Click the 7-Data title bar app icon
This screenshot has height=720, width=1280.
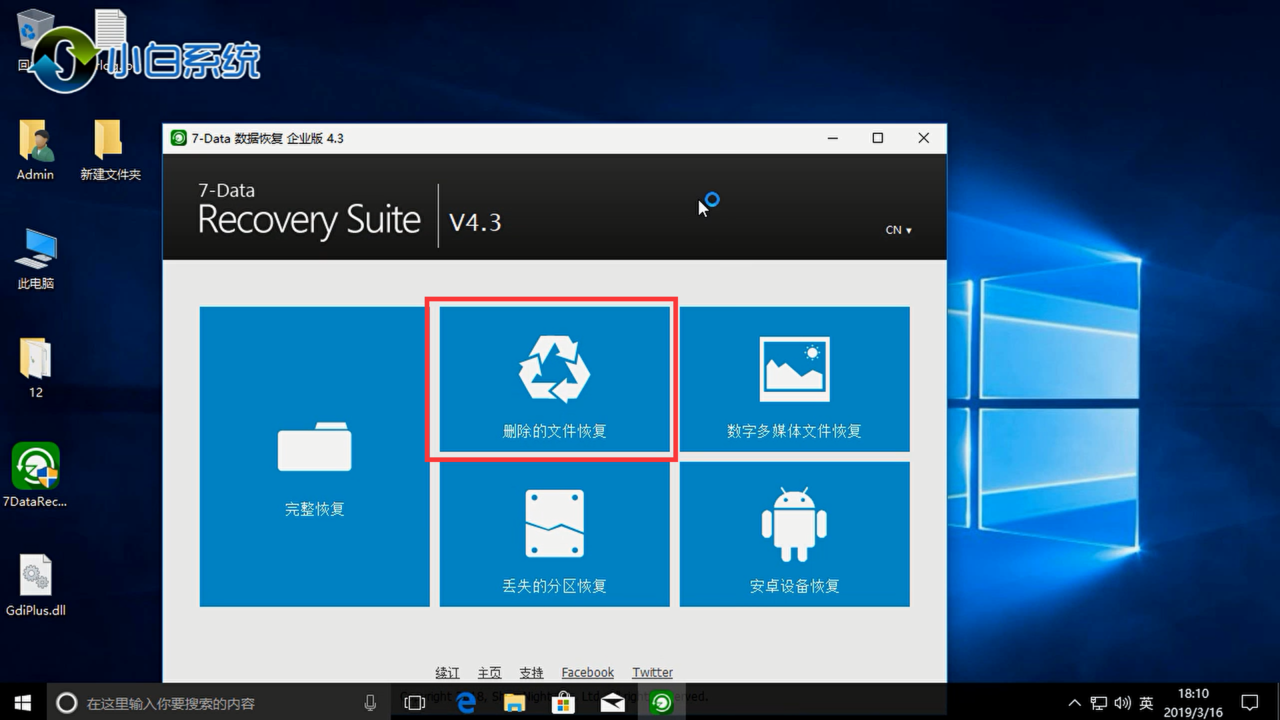(178, 138)
